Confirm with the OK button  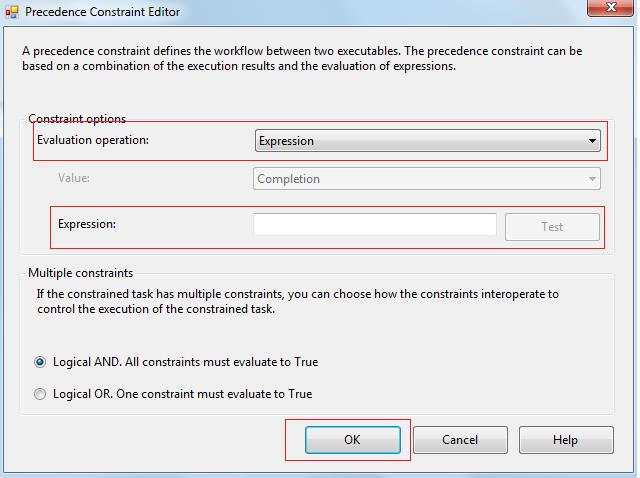point(352,440)
